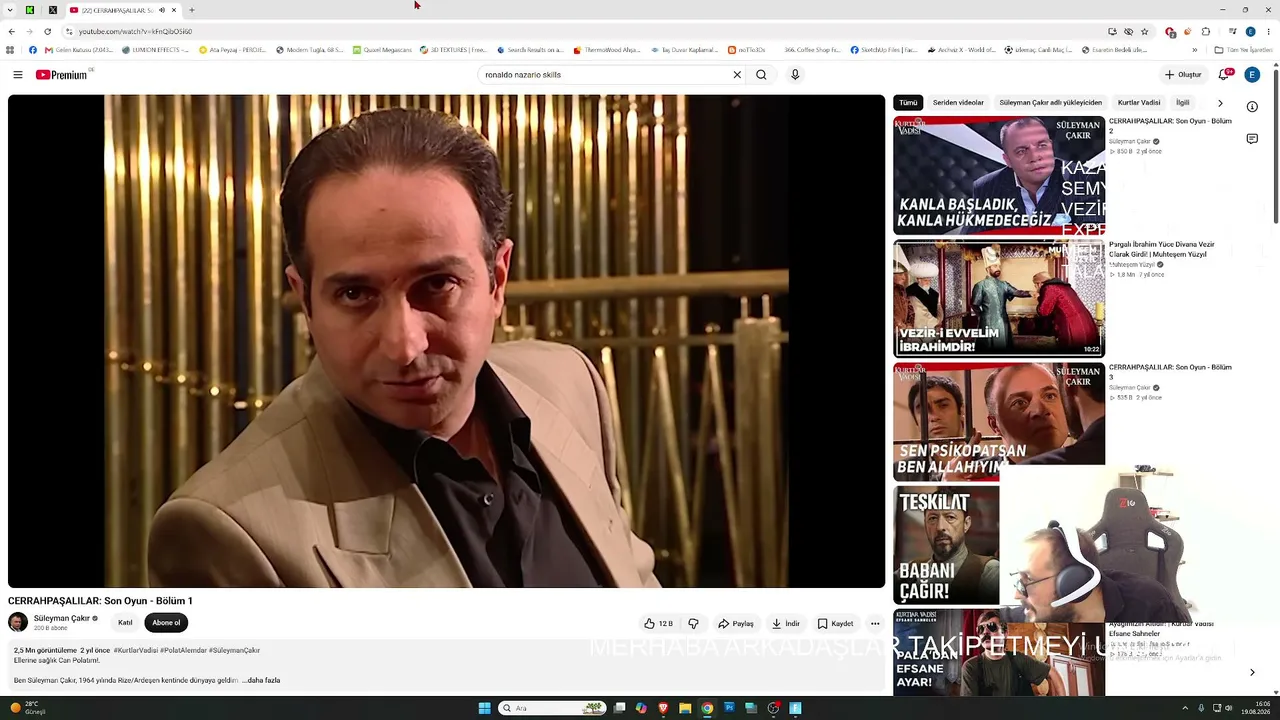Screen dimensions: 1280x720
Task: Open more actions three-dot menu
Action: click(x=875, y=624)
